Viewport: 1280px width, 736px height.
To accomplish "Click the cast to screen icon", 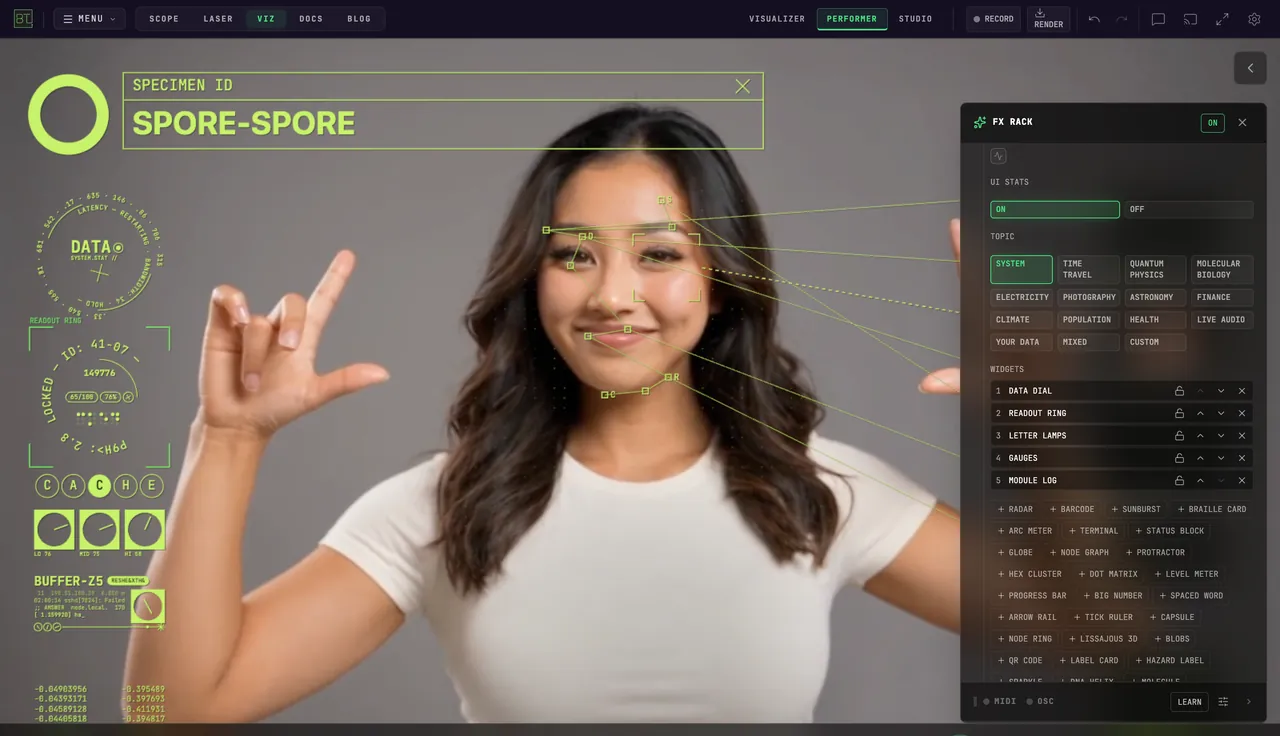I will click(1190, 19).
